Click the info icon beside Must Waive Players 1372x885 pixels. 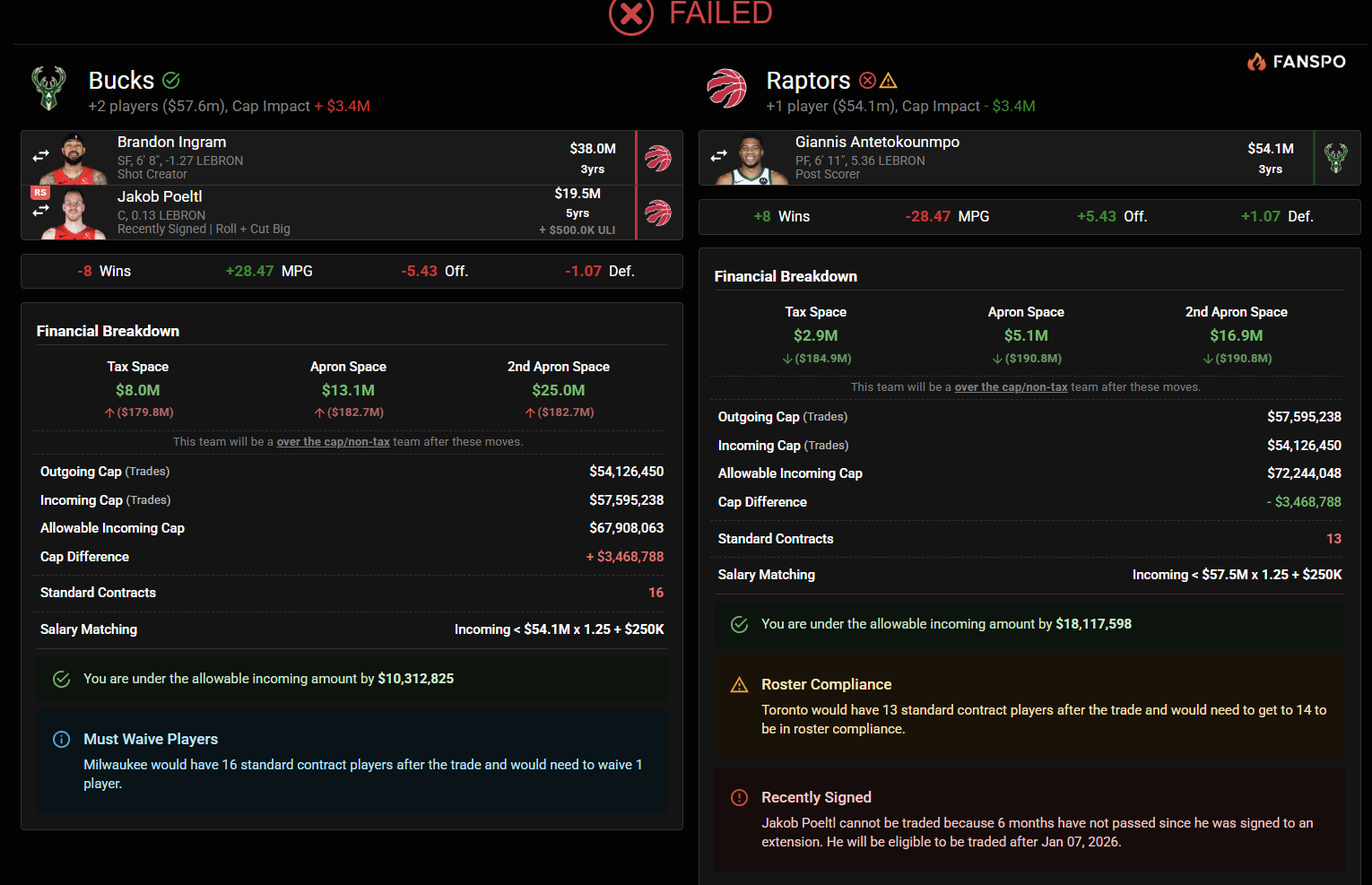pos(62,739)
